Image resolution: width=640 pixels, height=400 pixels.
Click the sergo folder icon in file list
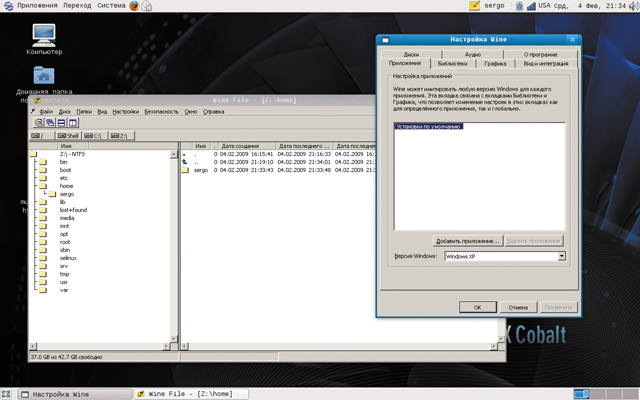[x=185, y=170]
